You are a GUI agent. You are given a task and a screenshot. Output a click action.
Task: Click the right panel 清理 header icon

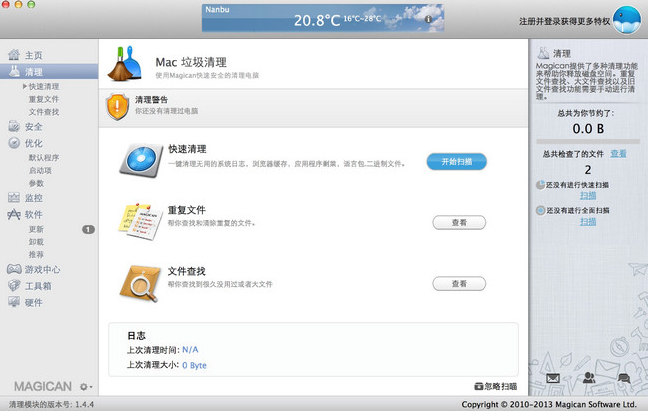pyautogui.click(x=543, y=53)
